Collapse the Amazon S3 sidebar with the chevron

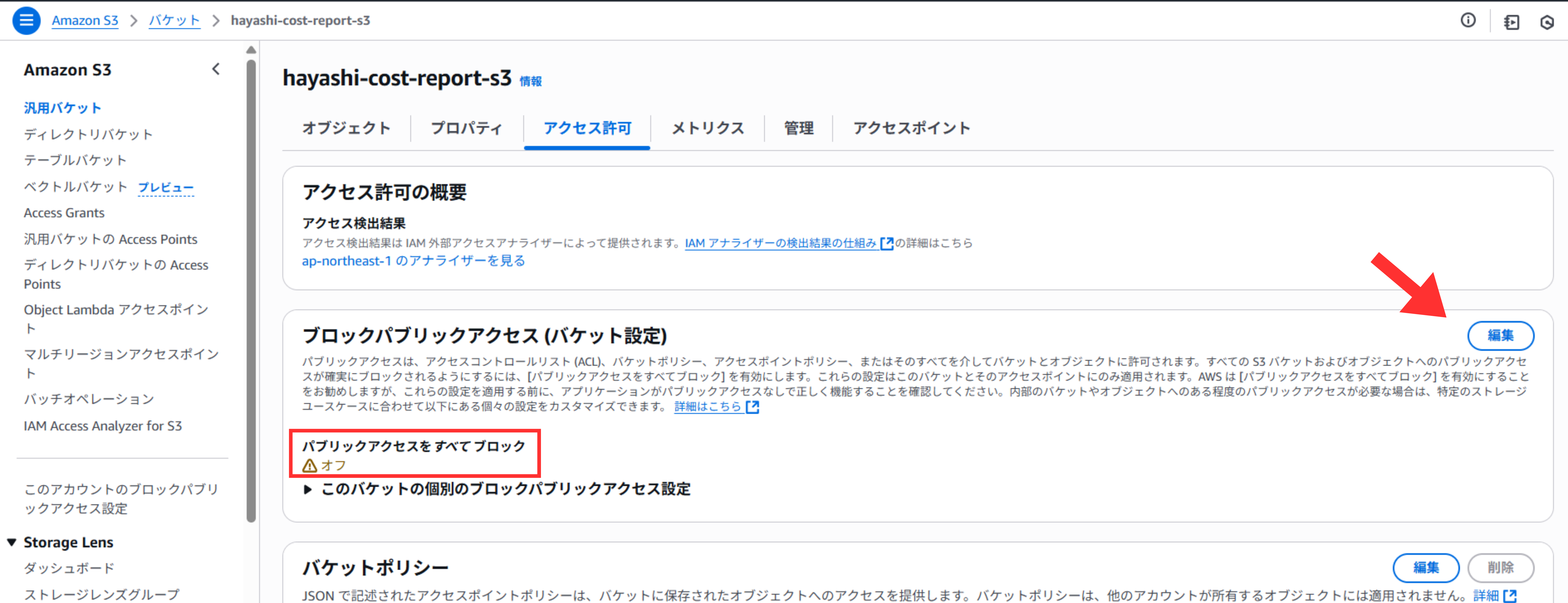(216, 69)
